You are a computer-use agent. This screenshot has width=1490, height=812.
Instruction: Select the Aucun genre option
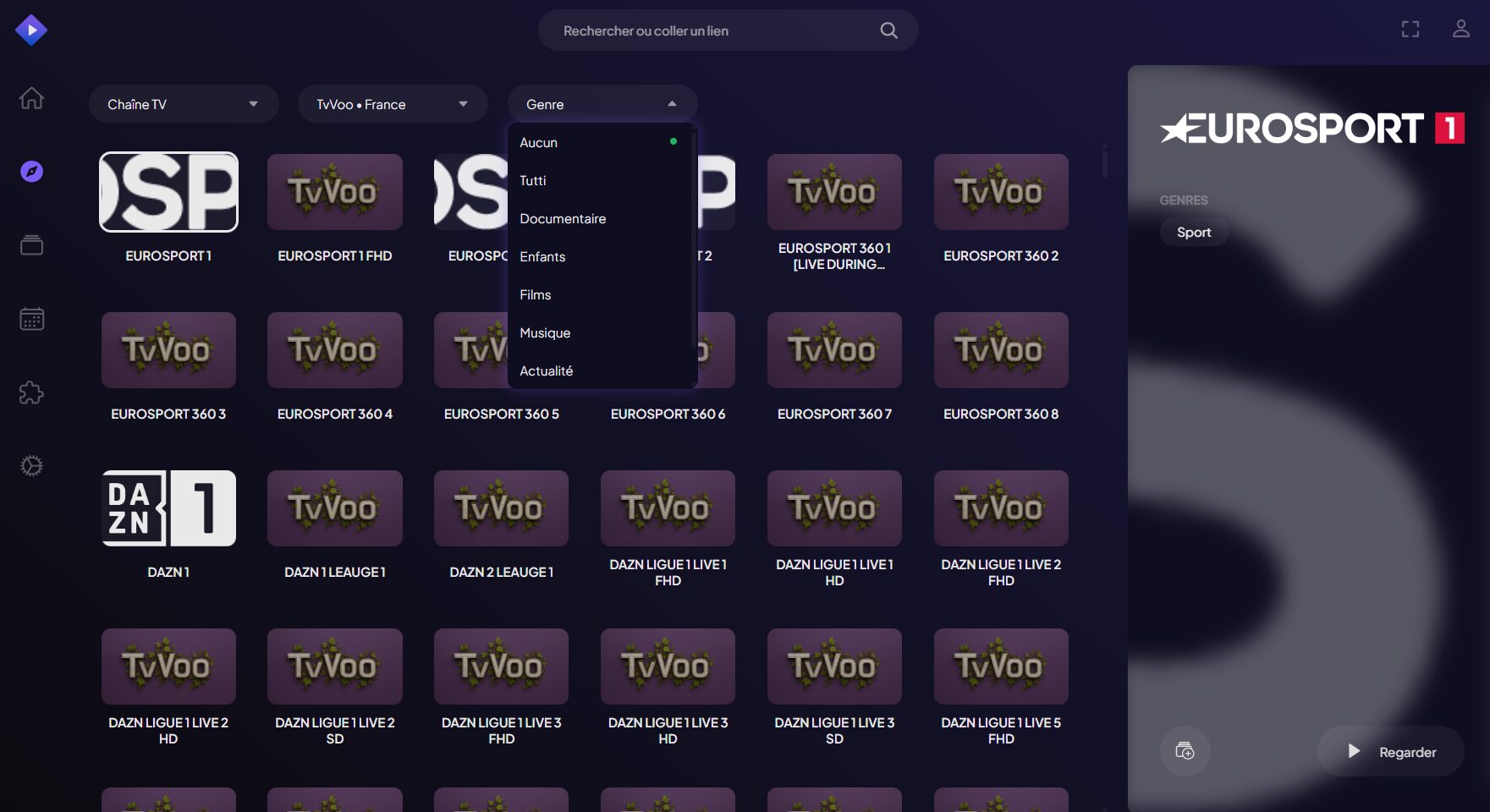pos(600,142)
